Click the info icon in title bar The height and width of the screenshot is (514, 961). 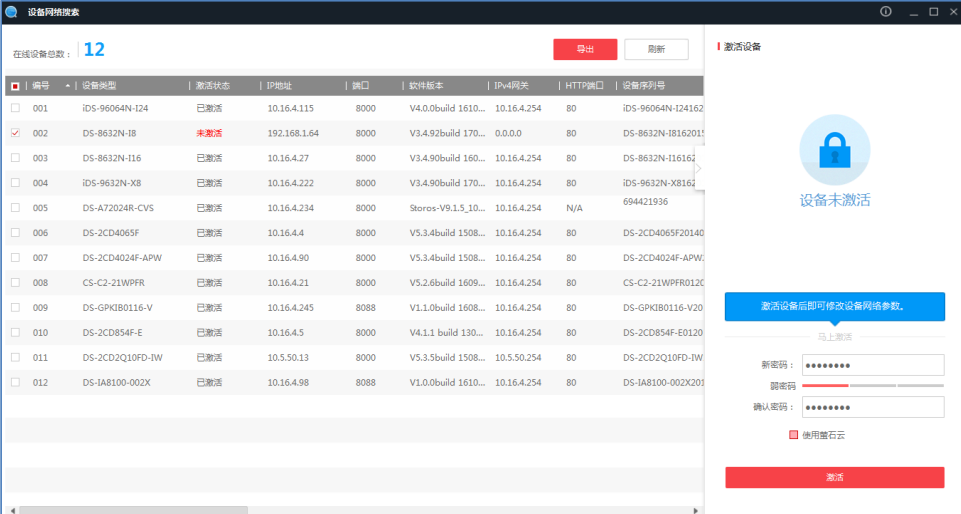coord(885,12)
